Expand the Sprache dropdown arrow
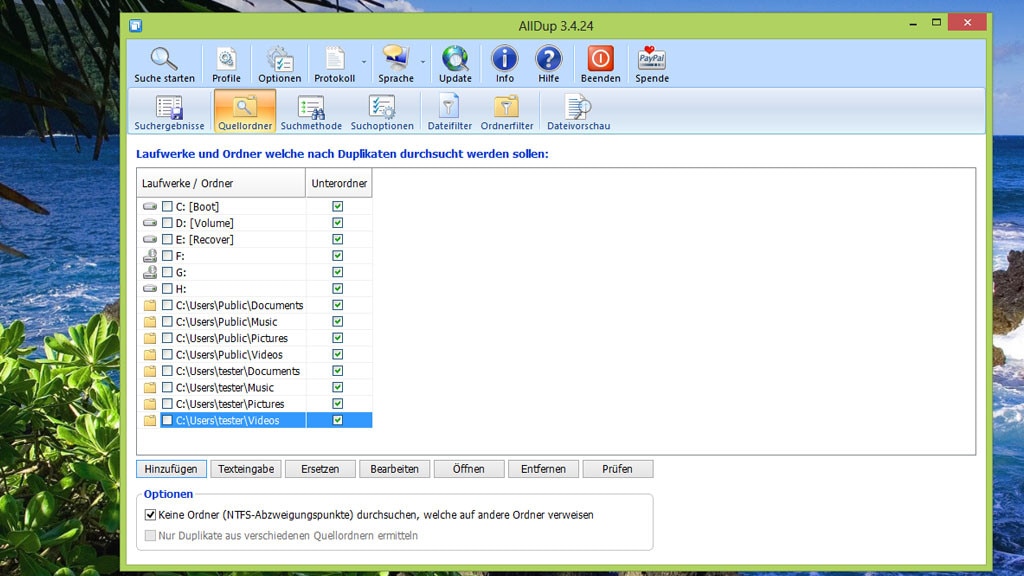 (x=423, y=62)
